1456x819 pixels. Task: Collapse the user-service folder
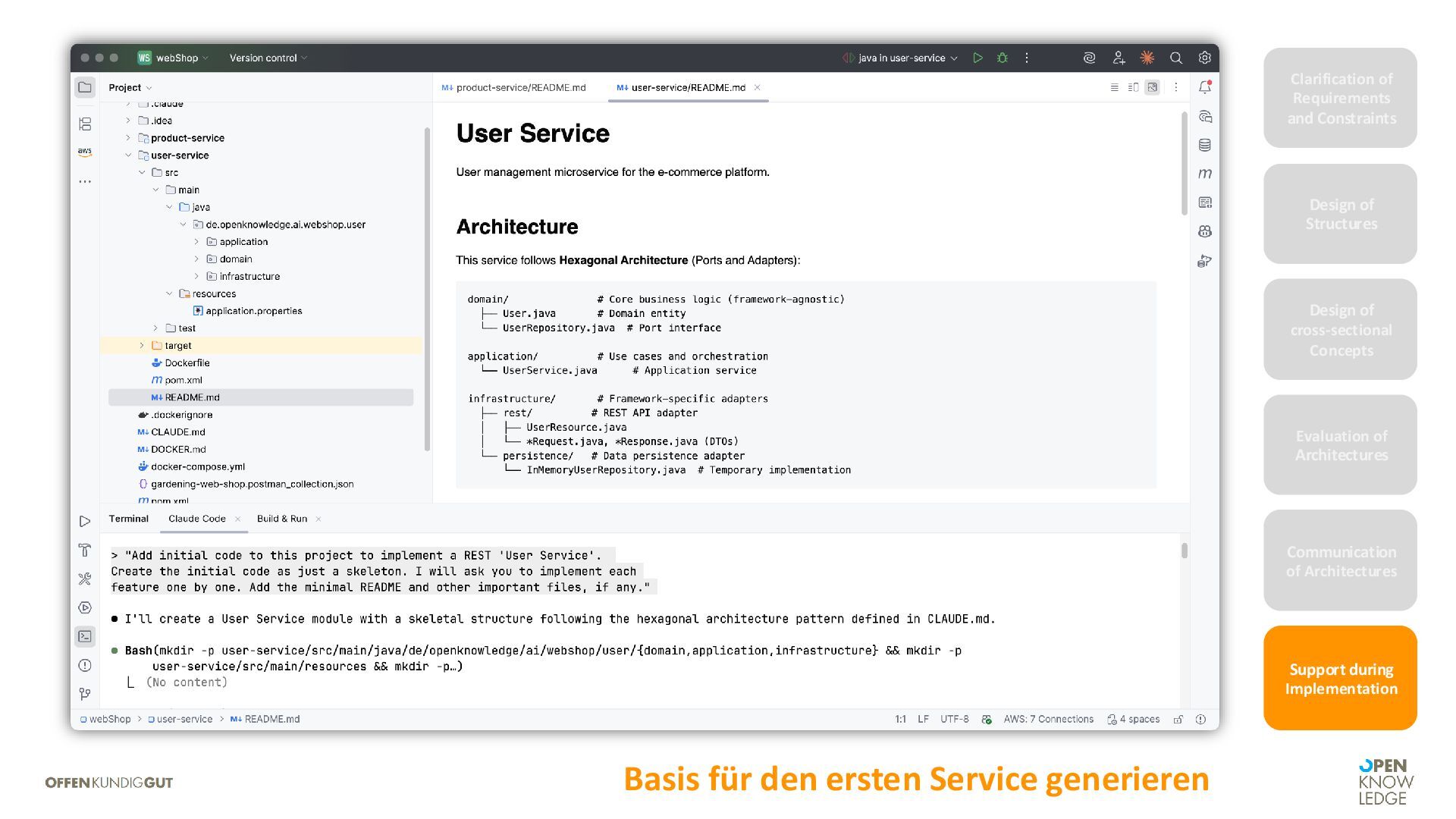128,155
